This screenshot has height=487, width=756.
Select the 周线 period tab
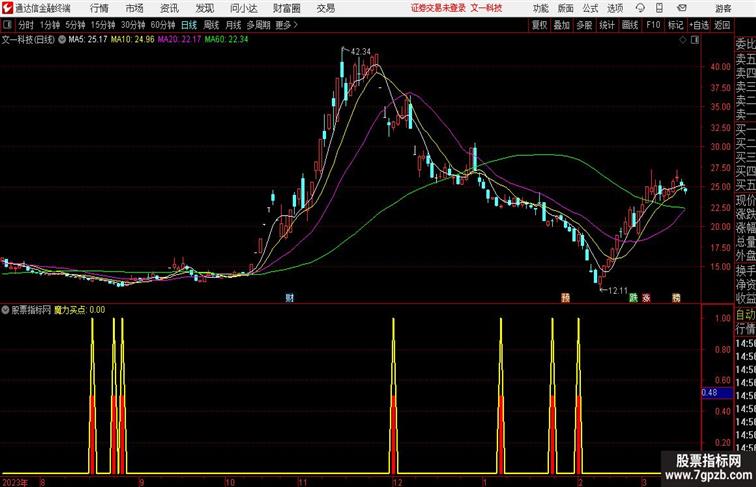pos(211,25)
